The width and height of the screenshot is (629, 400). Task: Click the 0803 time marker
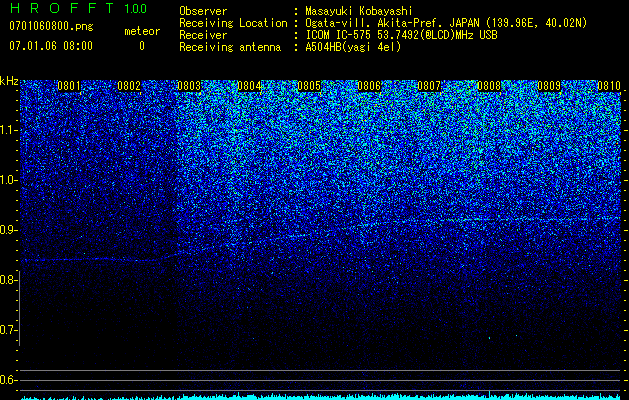click(189, 86)
